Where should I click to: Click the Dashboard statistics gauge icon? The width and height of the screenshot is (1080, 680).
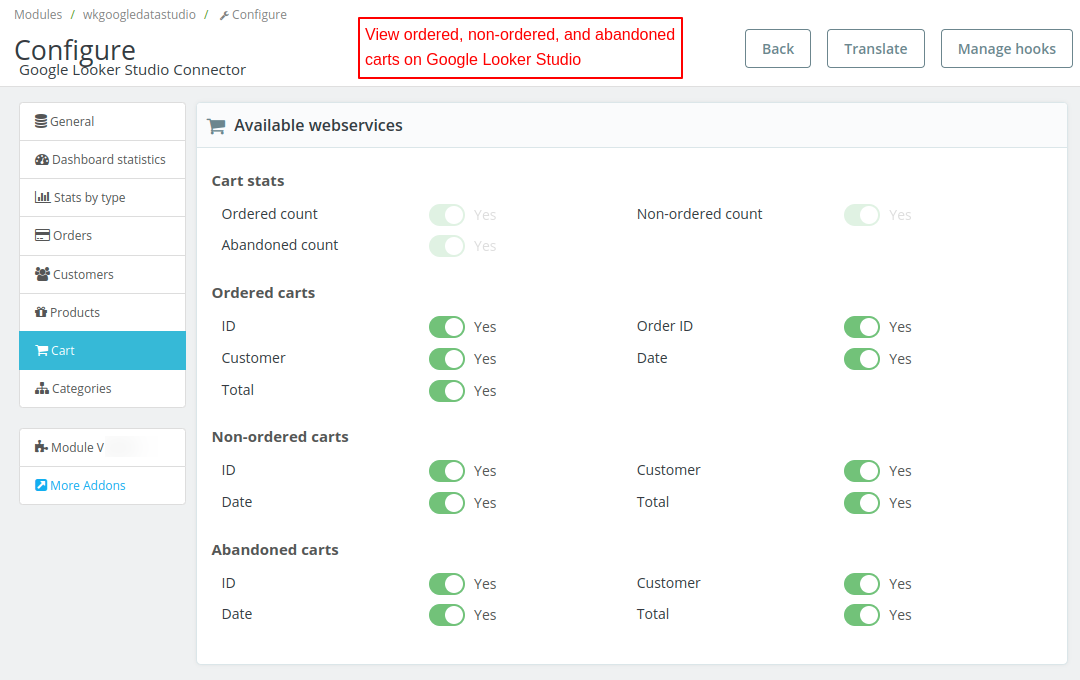pos(42,160)
